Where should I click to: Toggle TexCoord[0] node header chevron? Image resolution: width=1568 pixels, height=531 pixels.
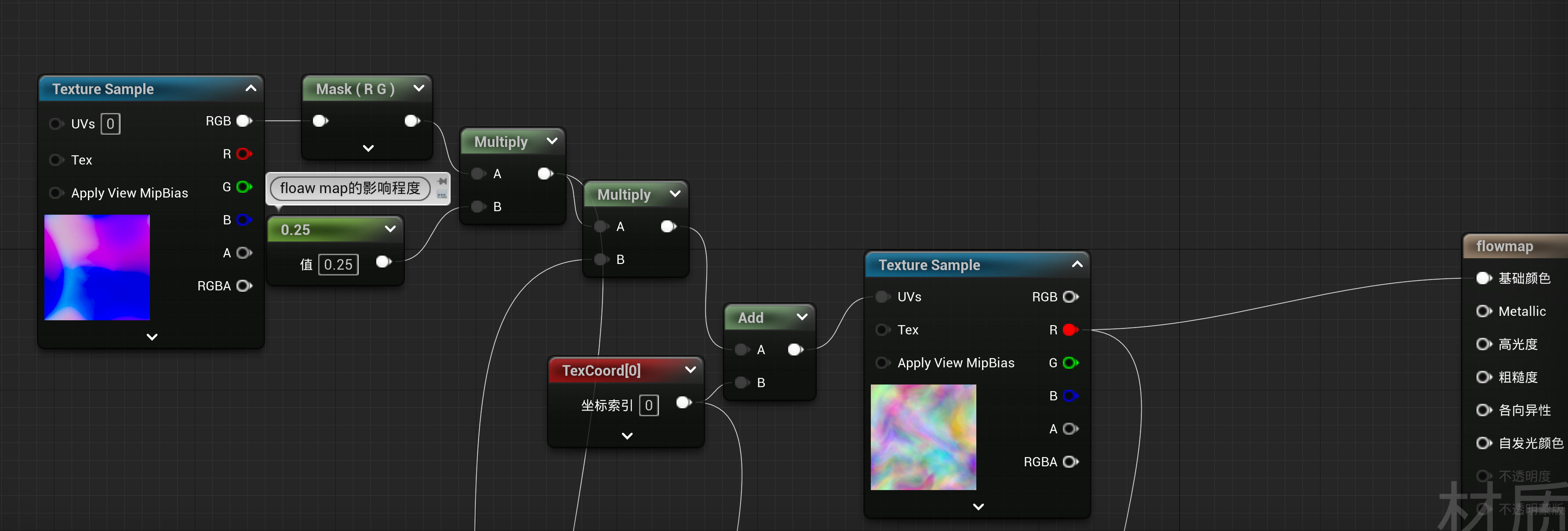pos(690,370)
